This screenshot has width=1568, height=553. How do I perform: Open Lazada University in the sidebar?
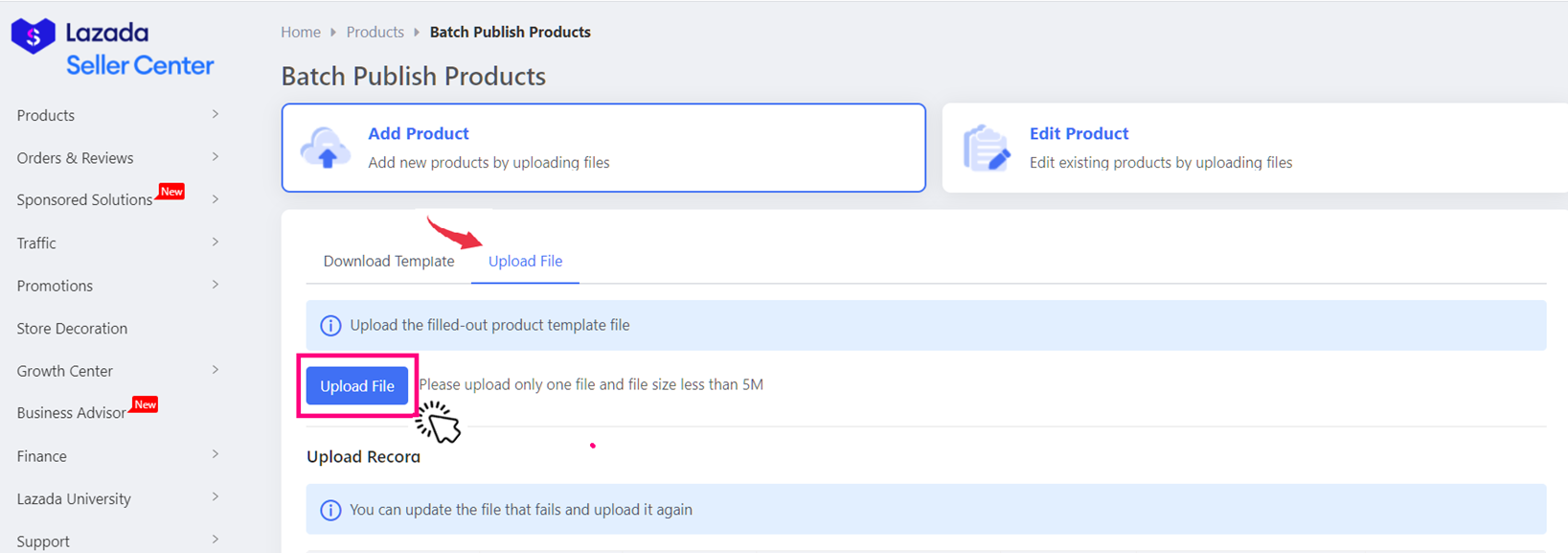coord(74,498)
